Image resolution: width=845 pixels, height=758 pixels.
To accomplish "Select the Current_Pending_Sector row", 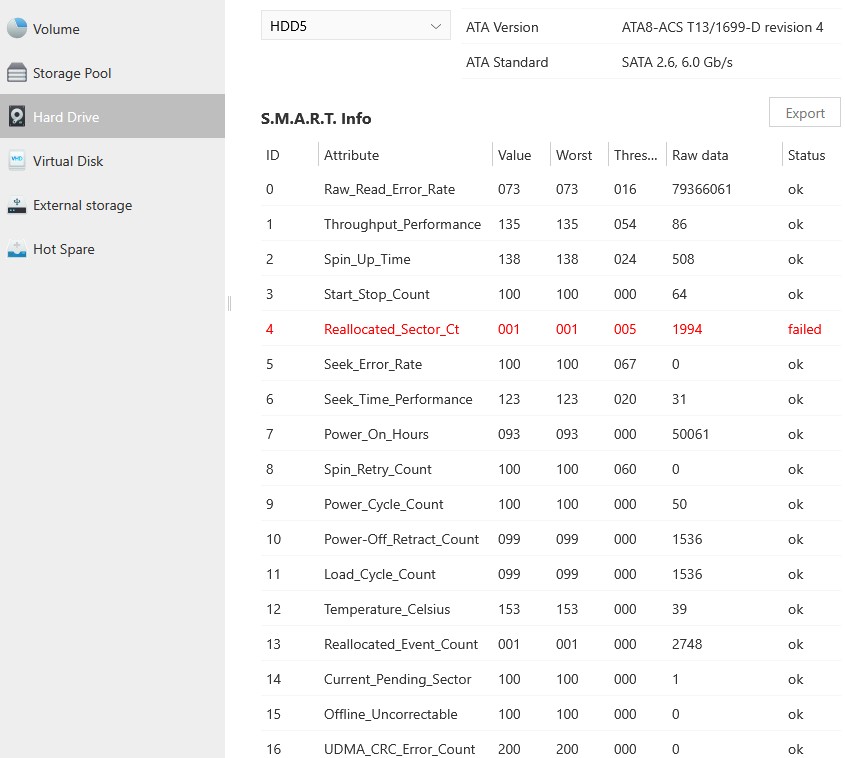I will [551, 679].
